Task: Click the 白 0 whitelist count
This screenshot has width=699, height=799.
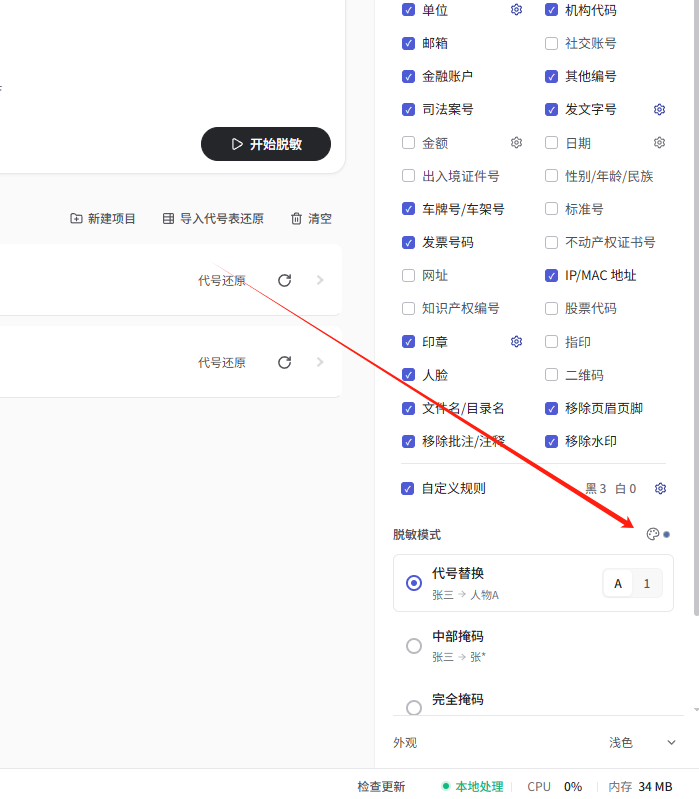Action: 626,489
